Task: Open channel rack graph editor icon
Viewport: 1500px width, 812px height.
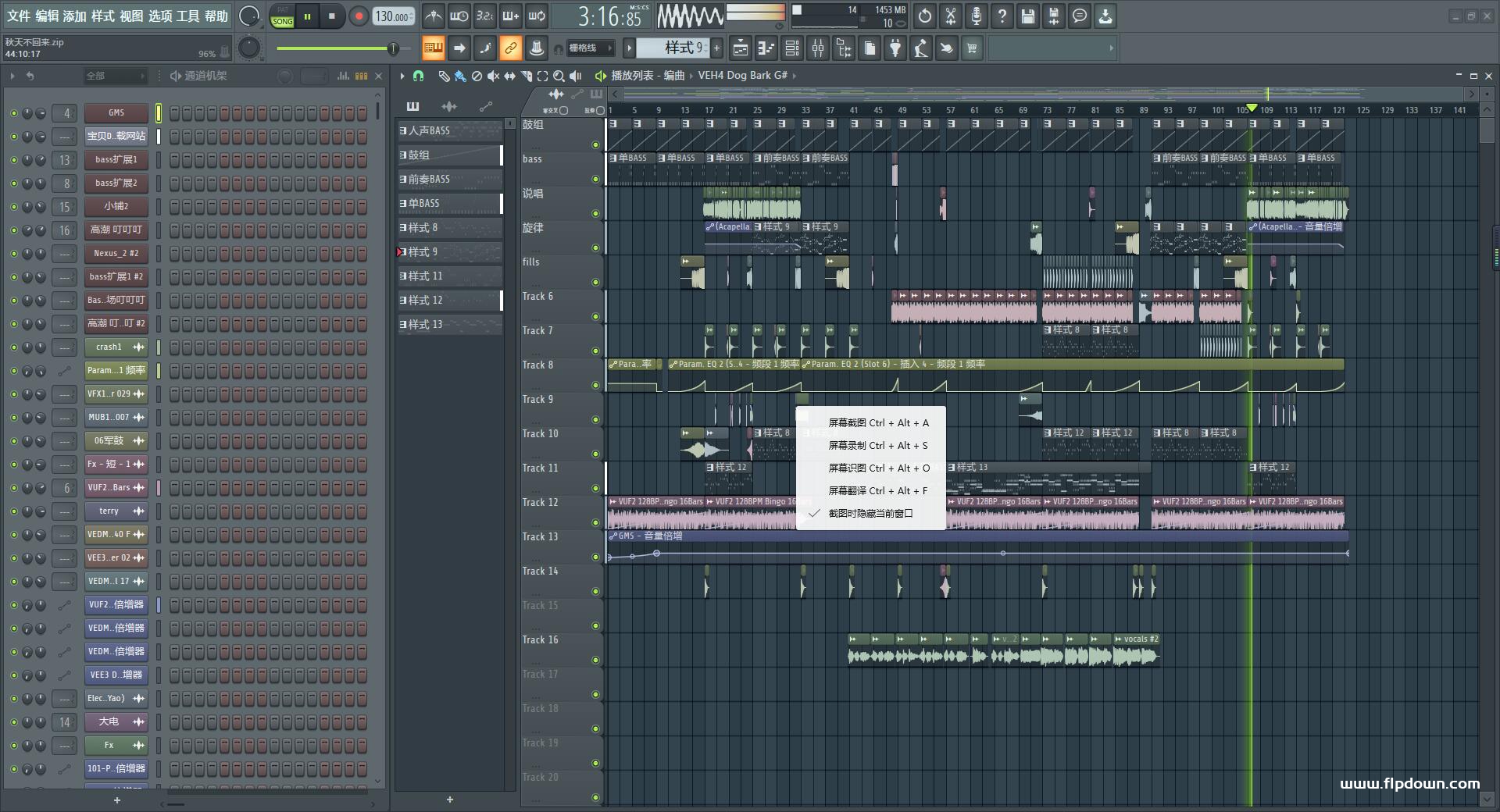Action: [343, 76]
